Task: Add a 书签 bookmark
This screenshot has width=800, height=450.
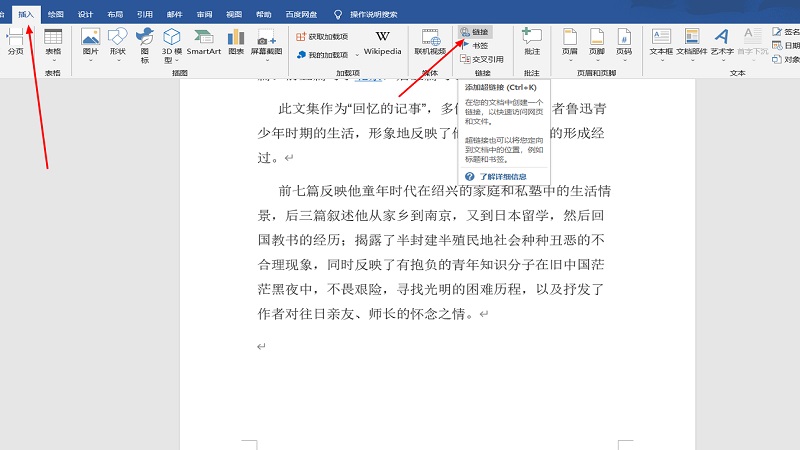Action: (x=475, y=45)
